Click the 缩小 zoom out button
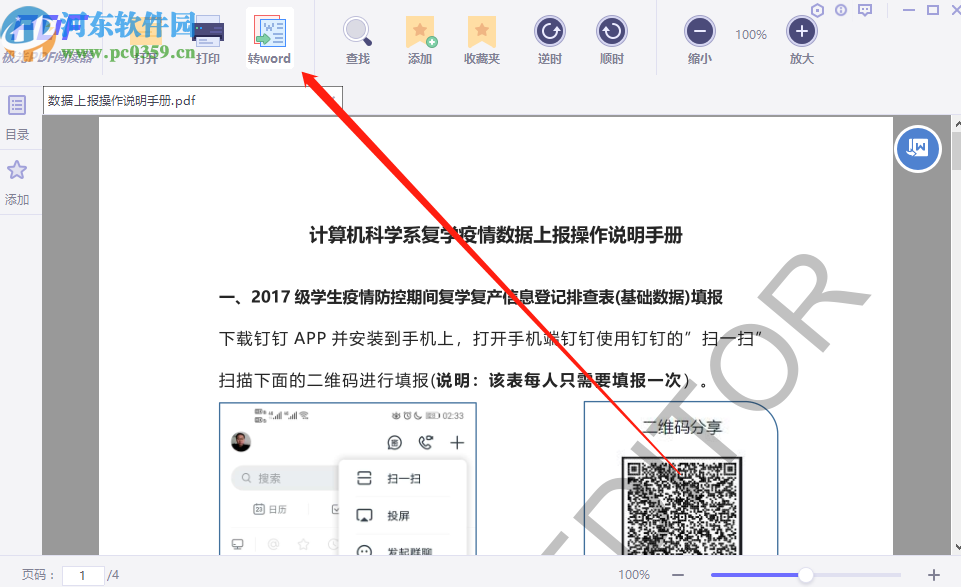The image size is (961, 587). (x=699, y=33)
